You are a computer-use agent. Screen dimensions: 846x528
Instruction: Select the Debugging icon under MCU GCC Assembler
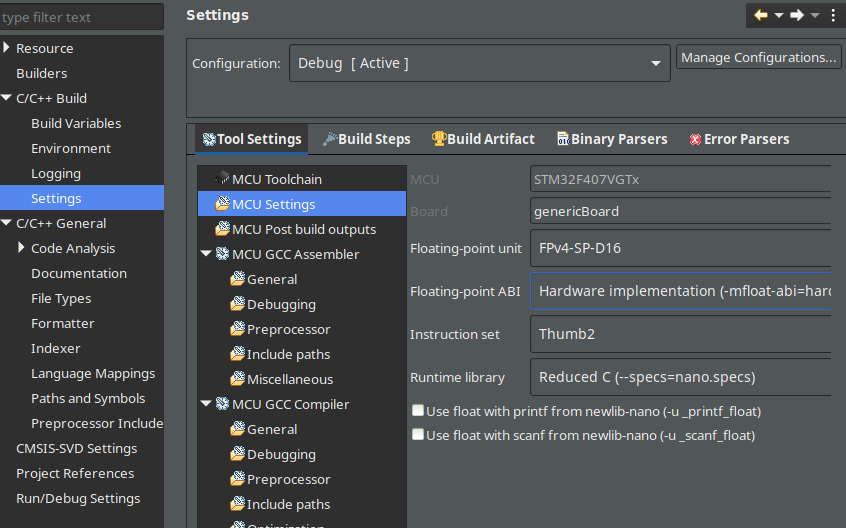click(237, 304)
